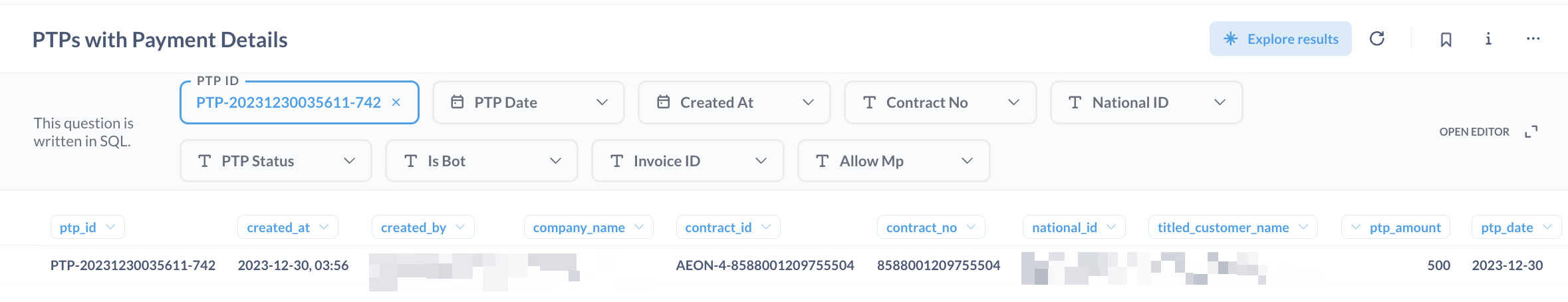Open the PTP Status filter dropdown
The height and width of the screenshot is (302, 1568).
[275, 161]
